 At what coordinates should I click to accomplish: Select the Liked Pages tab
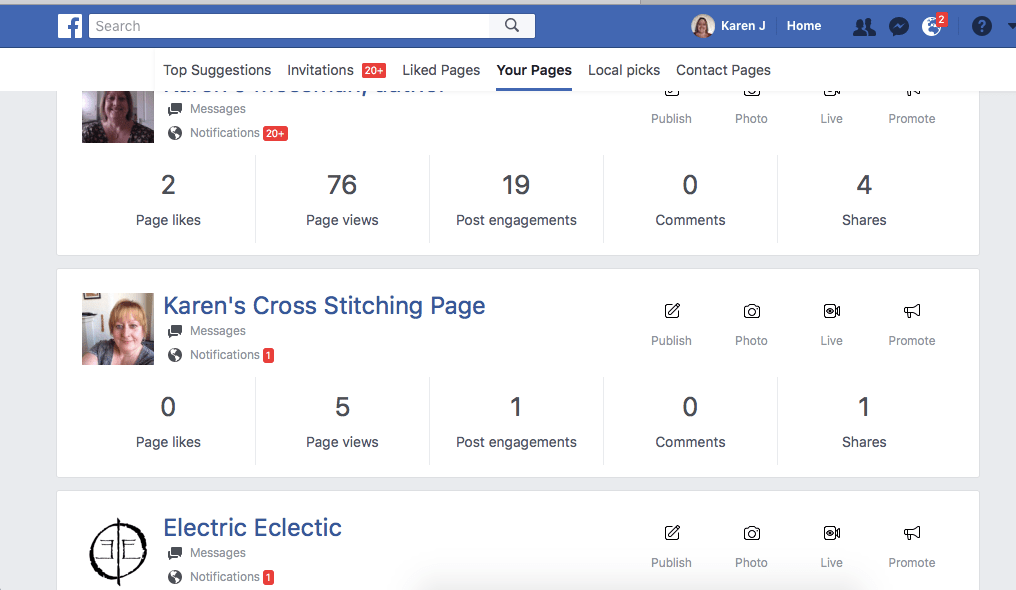[441, 70]
